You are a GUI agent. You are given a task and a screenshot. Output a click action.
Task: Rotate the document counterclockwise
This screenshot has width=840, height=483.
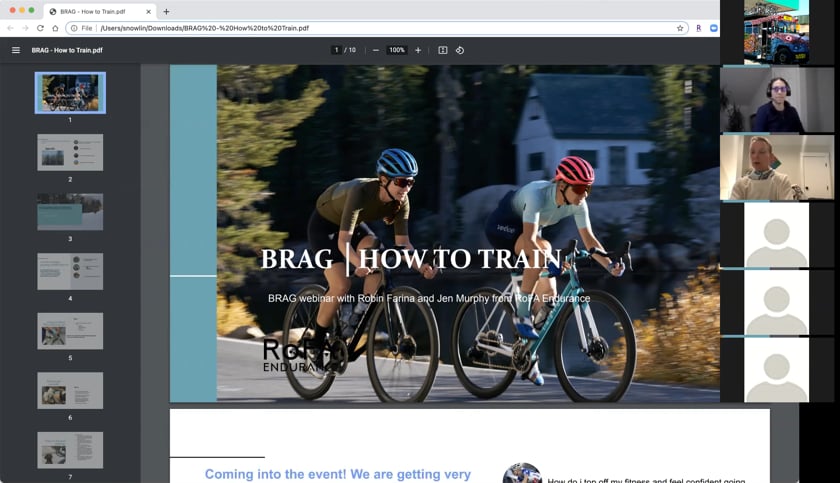tap(460, 50)
